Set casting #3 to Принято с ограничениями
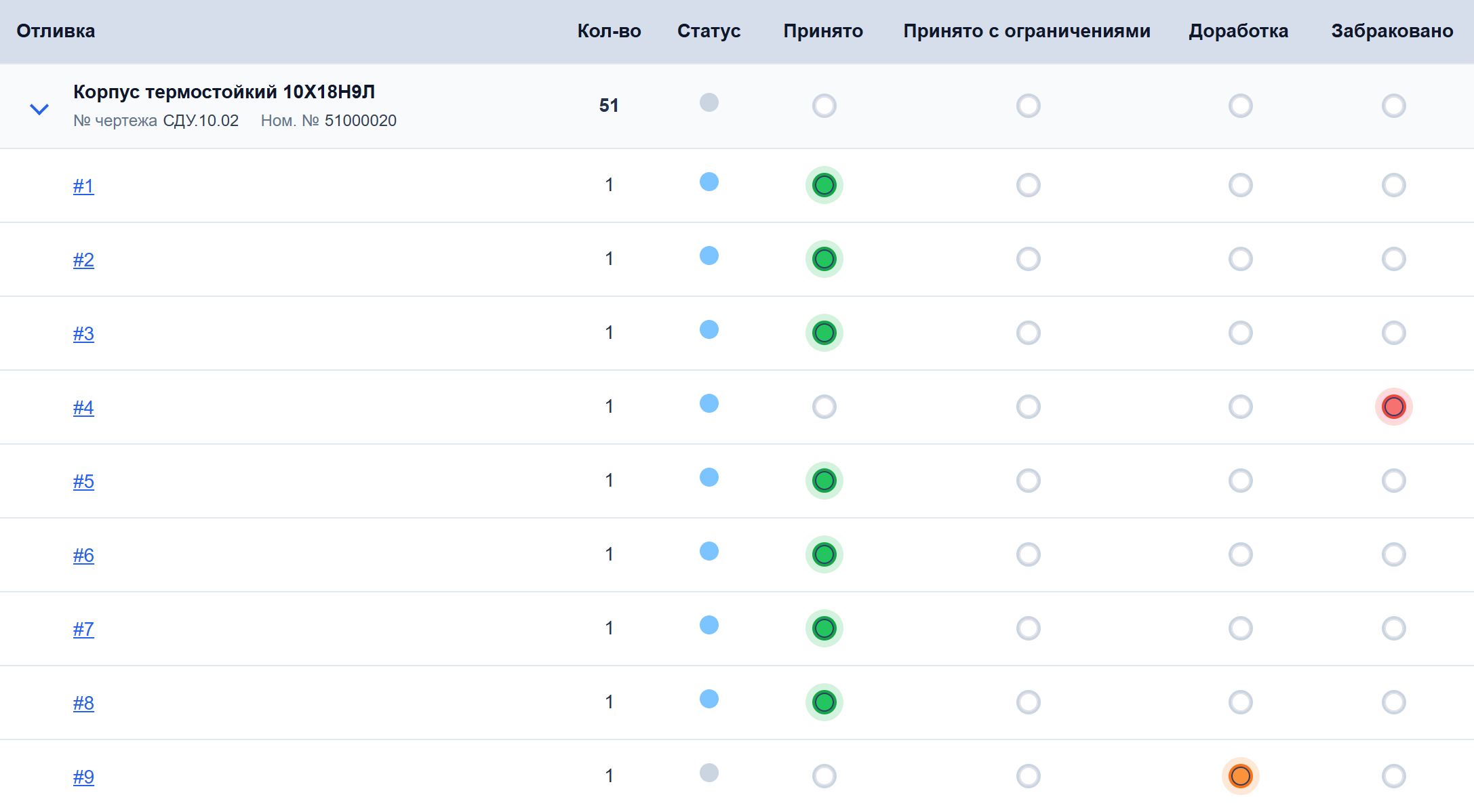Image resolution: width=1474 pixels, height=812 pixels. (x=1029, y=333)
